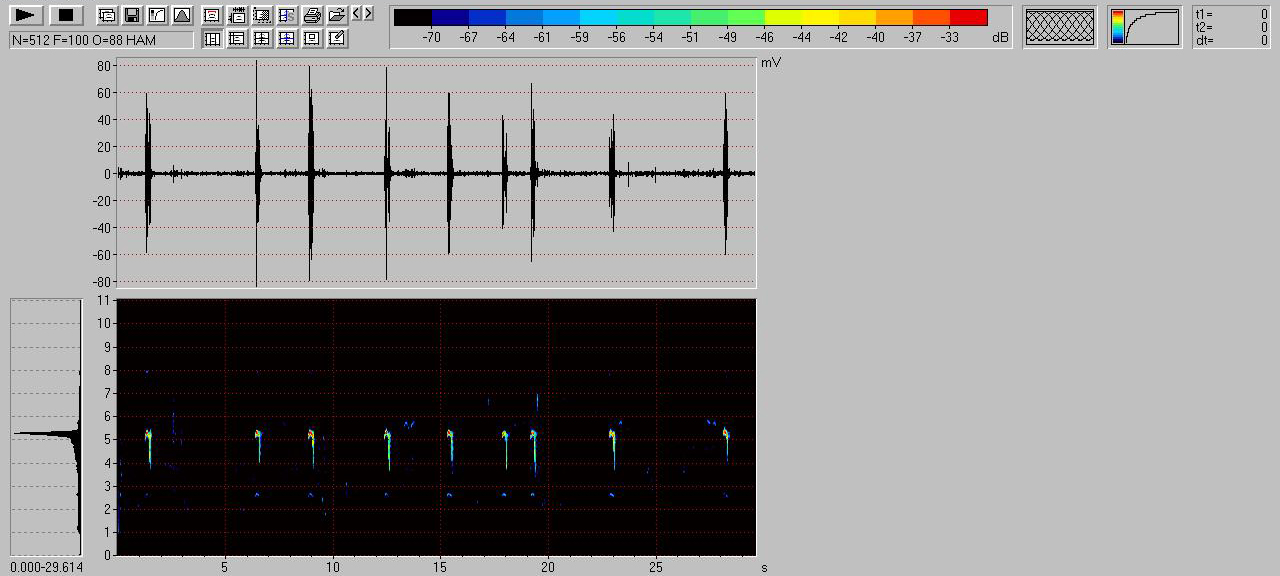1280x576 pixels.
Task: Click the left arrow navigation button
Action: 357,14
